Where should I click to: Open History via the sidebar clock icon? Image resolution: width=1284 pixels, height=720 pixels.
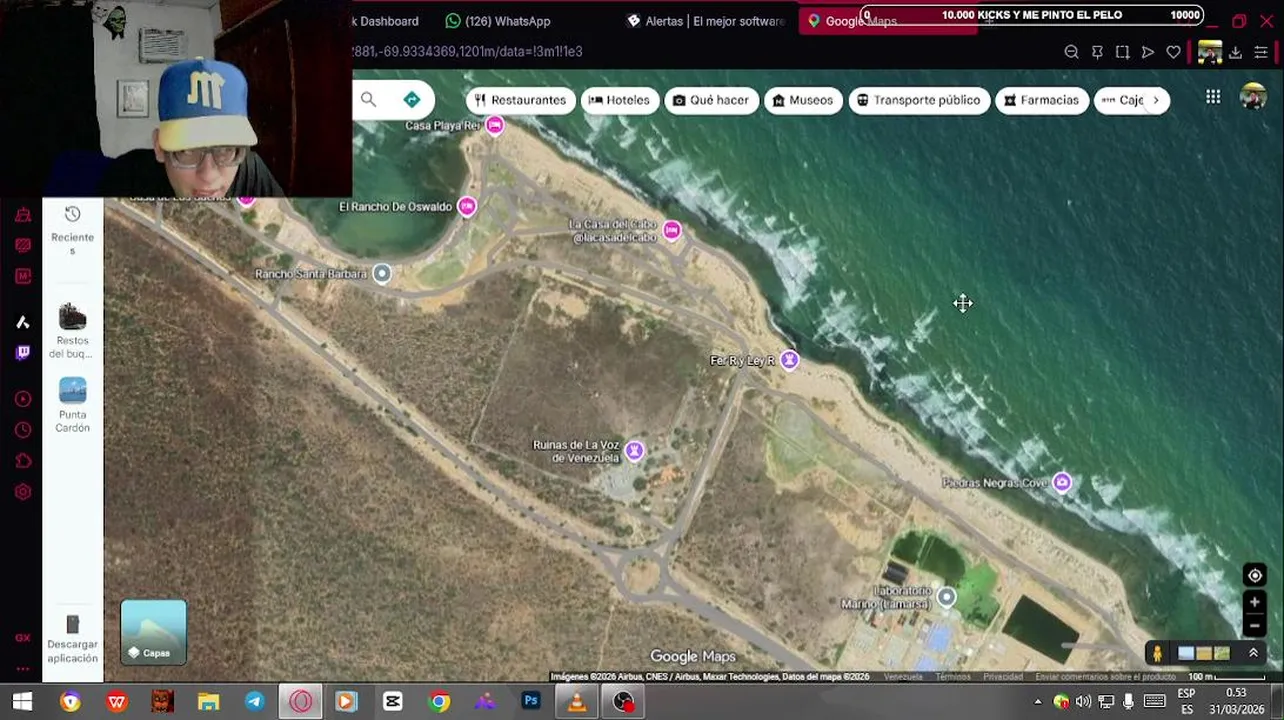tap(23, 430)
